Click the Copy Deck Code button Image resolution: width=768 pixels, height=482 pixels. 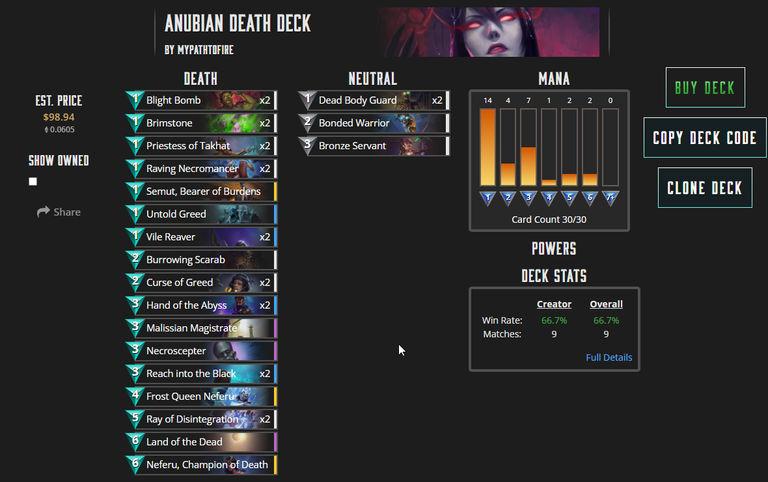tap(705, 138)
